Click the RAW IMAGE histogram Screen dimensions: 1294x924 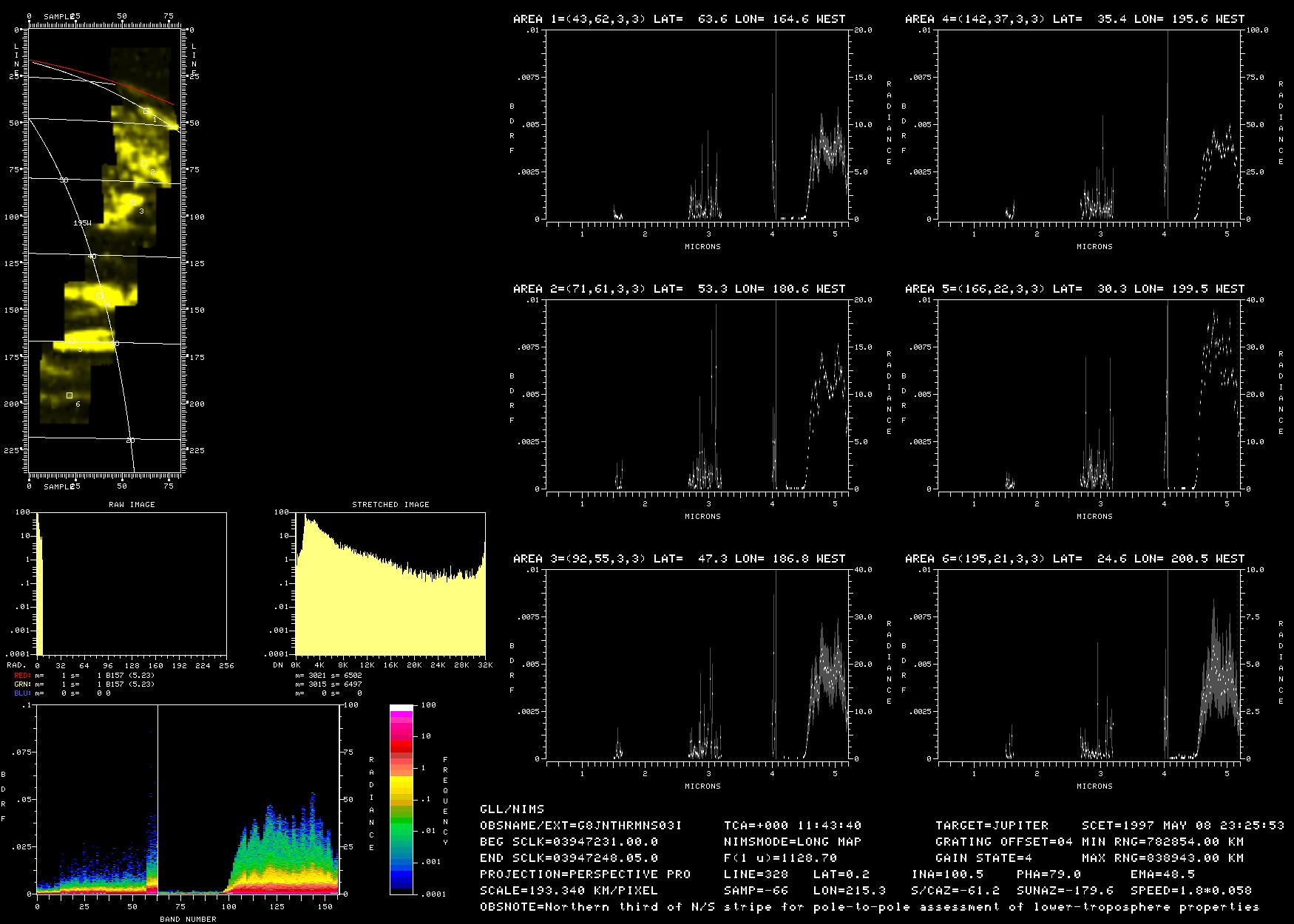click(132, 583)
